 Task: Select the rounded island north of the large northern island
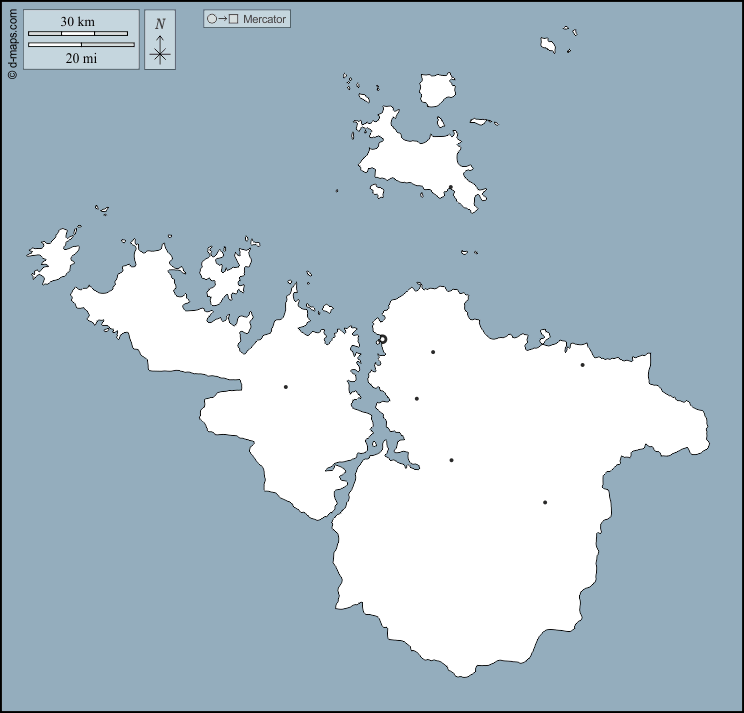click(437, 89)
